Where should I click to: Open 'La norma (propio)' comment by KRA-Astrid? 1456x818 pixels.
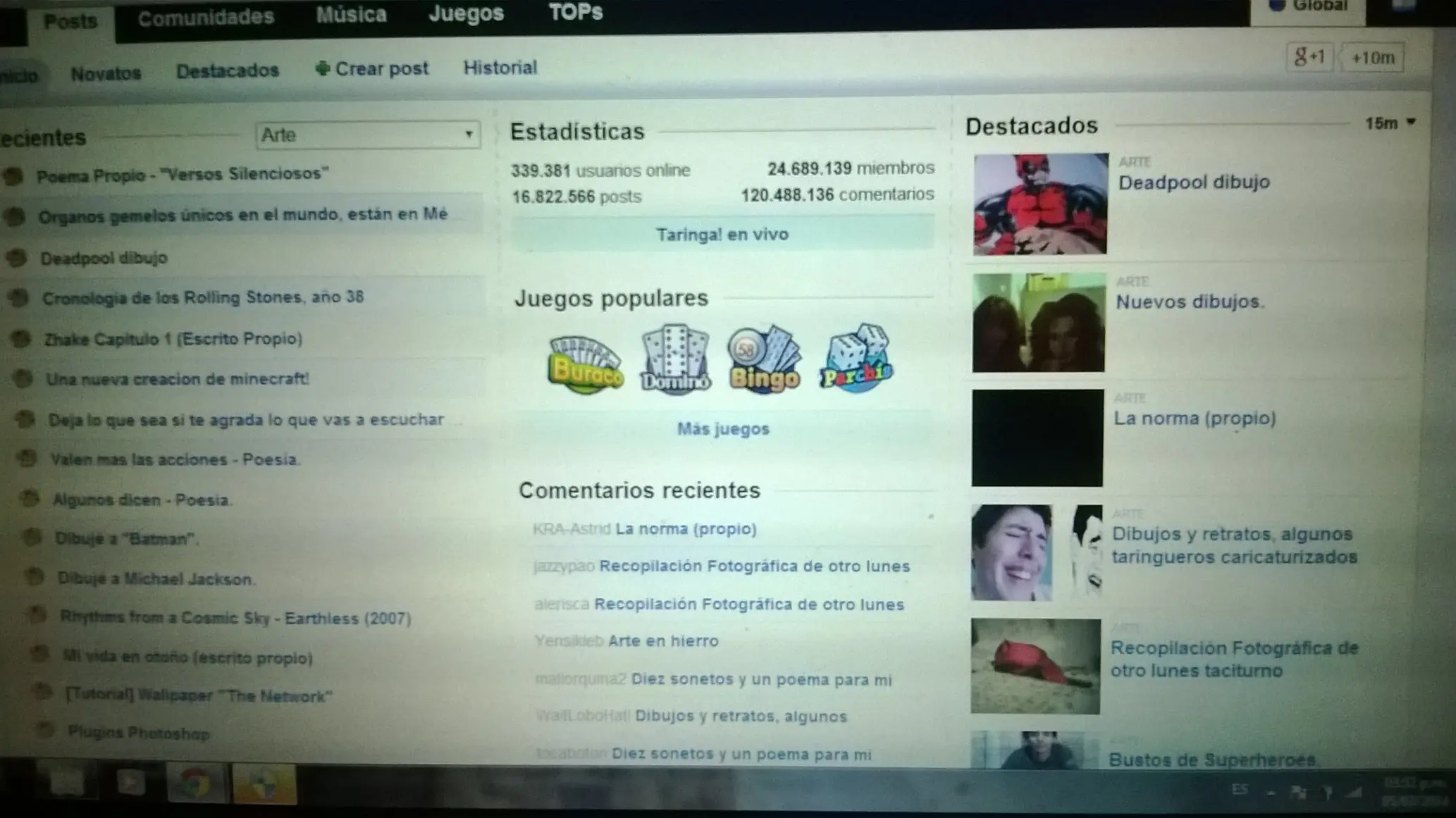686,528
